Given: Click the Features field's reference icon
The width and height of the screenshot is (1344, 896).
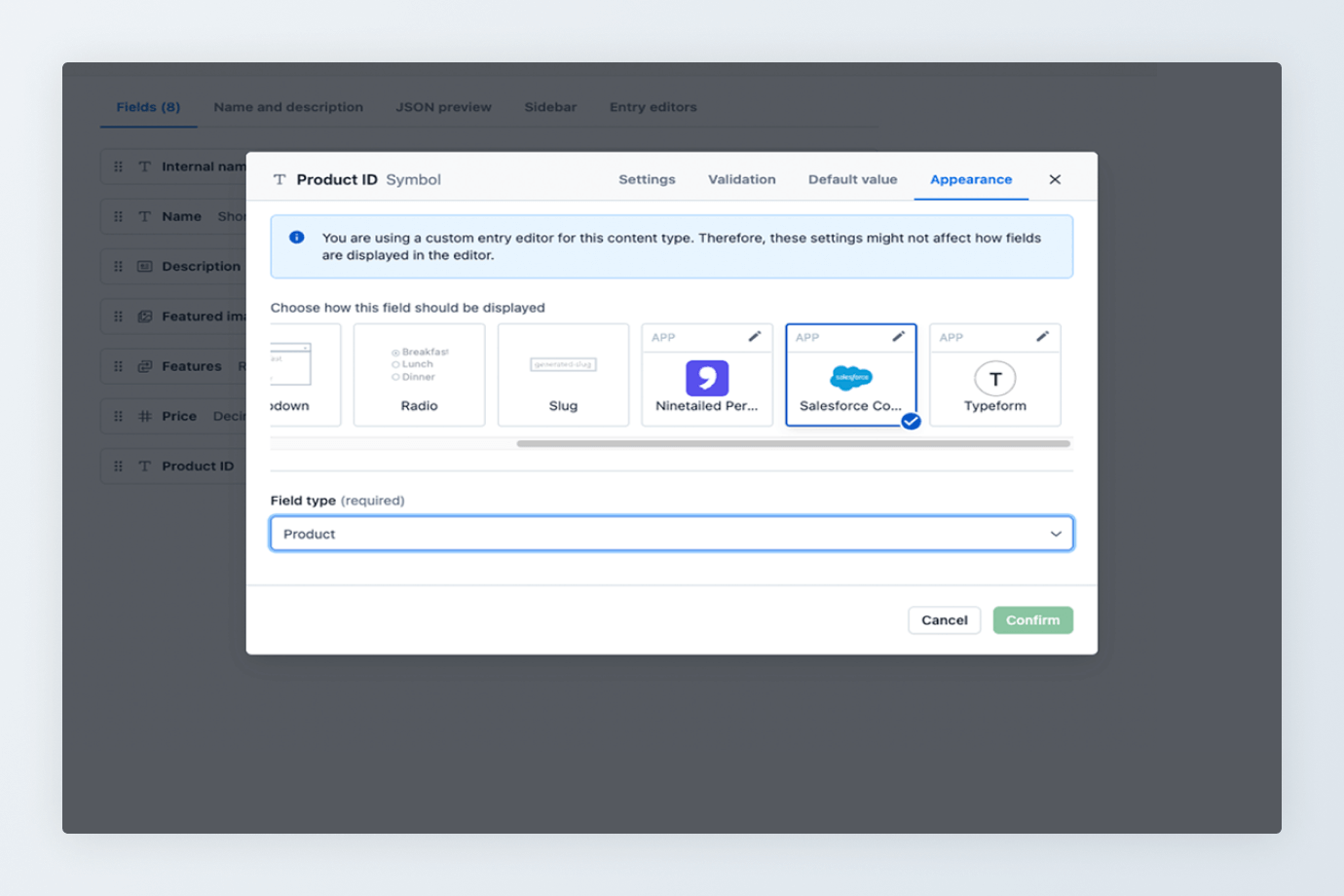Looking at the screenshot, I should pyautogui.click(x=145, y=365).
